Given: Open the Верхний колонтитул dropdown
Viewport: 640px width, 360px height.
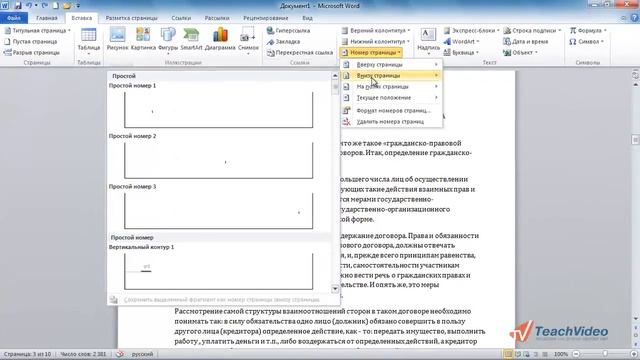Looking at the screenshot, I should tap(376, 31).
